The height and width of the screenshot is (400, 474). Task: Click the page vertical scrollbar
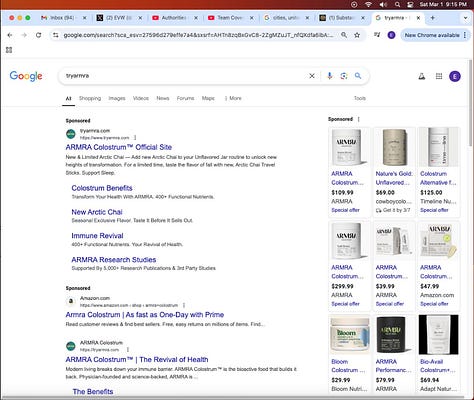tap(471, 103)
